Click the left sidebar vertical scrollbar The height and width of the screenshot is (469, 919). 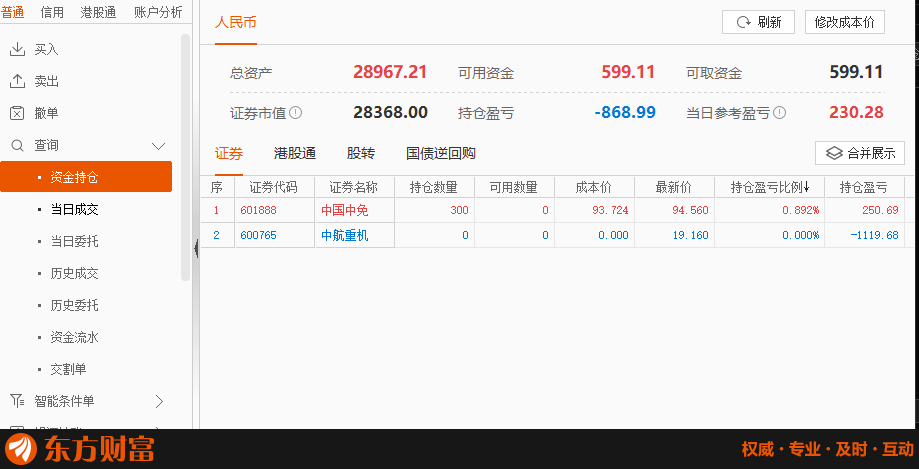tap(185, 160)
